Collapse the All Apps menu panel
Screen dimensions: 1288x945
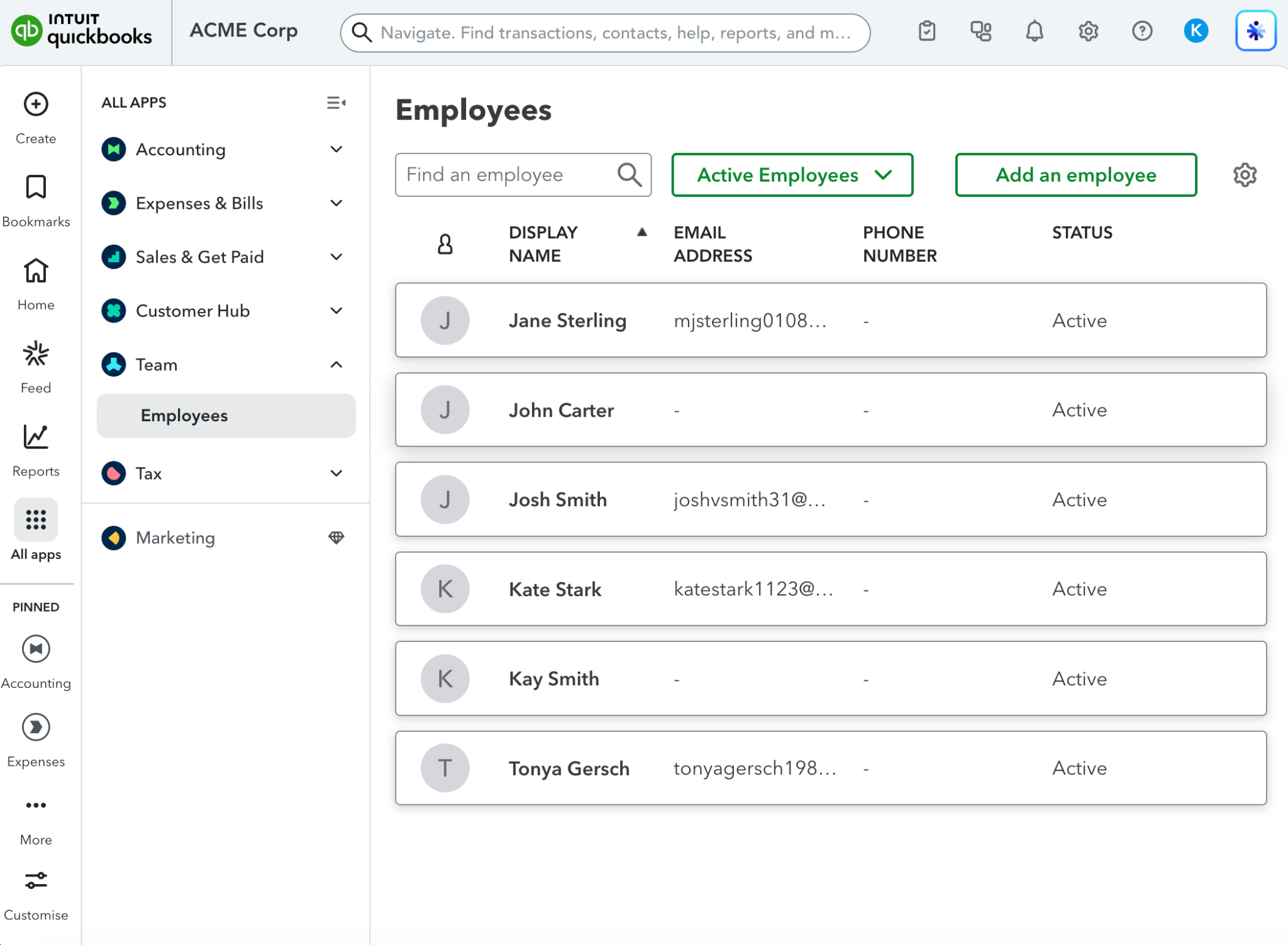tap(336, 102)
